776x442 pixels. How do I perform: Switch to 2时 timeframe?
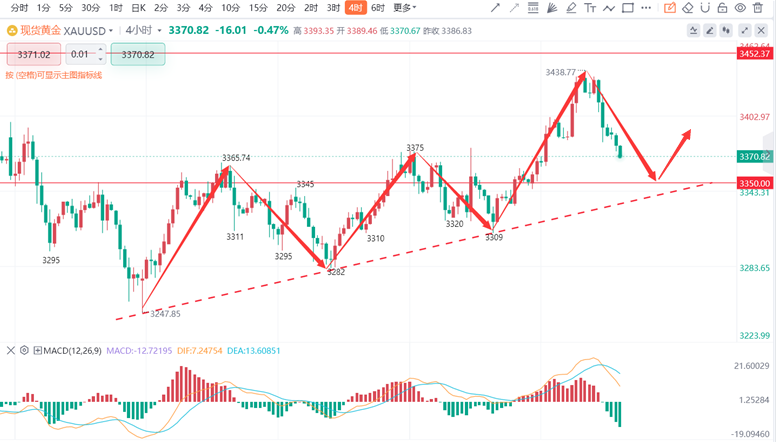311,8
